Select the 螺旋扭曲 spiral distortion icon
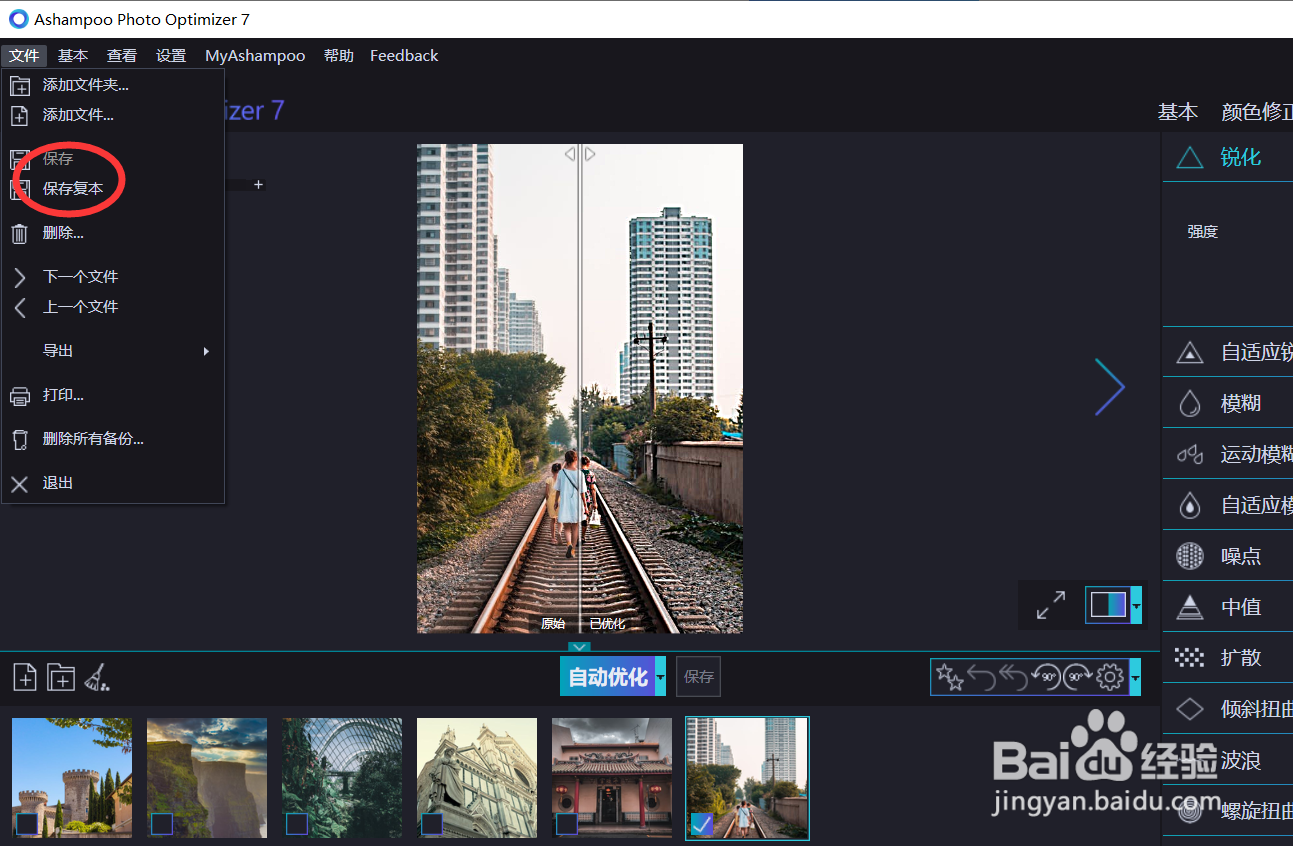This screenshot has height=846, width=1293. (x=1189, y=812)
